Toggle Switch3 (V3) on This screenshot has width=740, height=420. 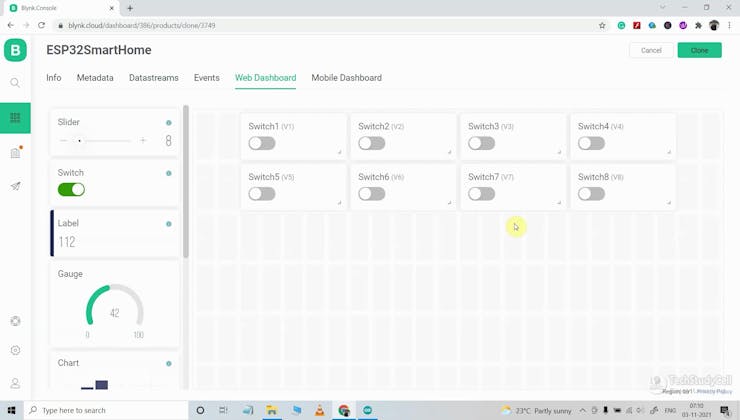(x=481, y=143)
